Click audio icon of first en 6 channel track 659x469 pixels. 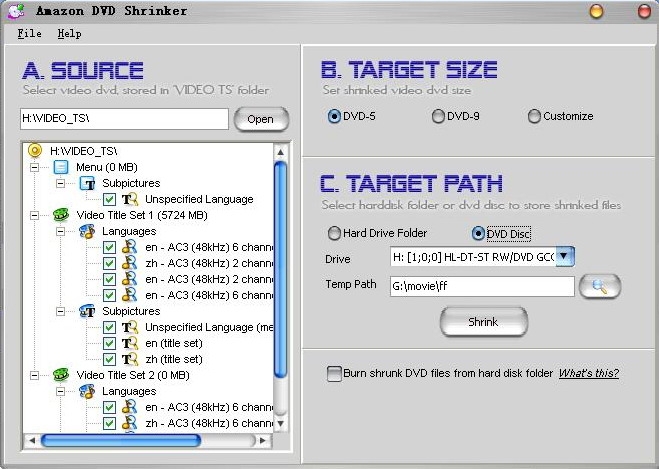click(129, 247)
